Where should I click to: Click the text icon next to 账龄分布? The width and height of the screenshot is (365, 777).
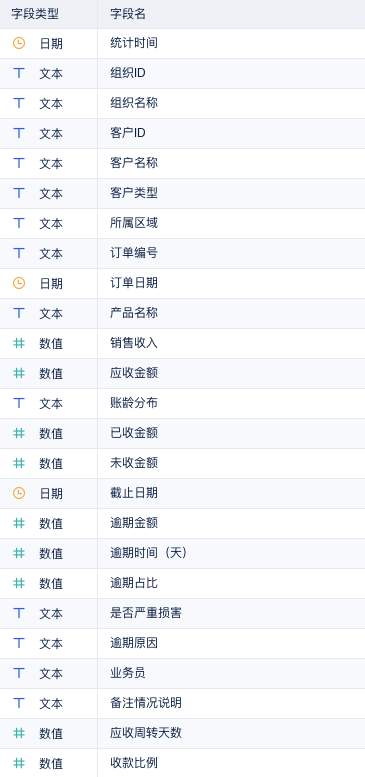pyautogui.click(x=19, y=403)
